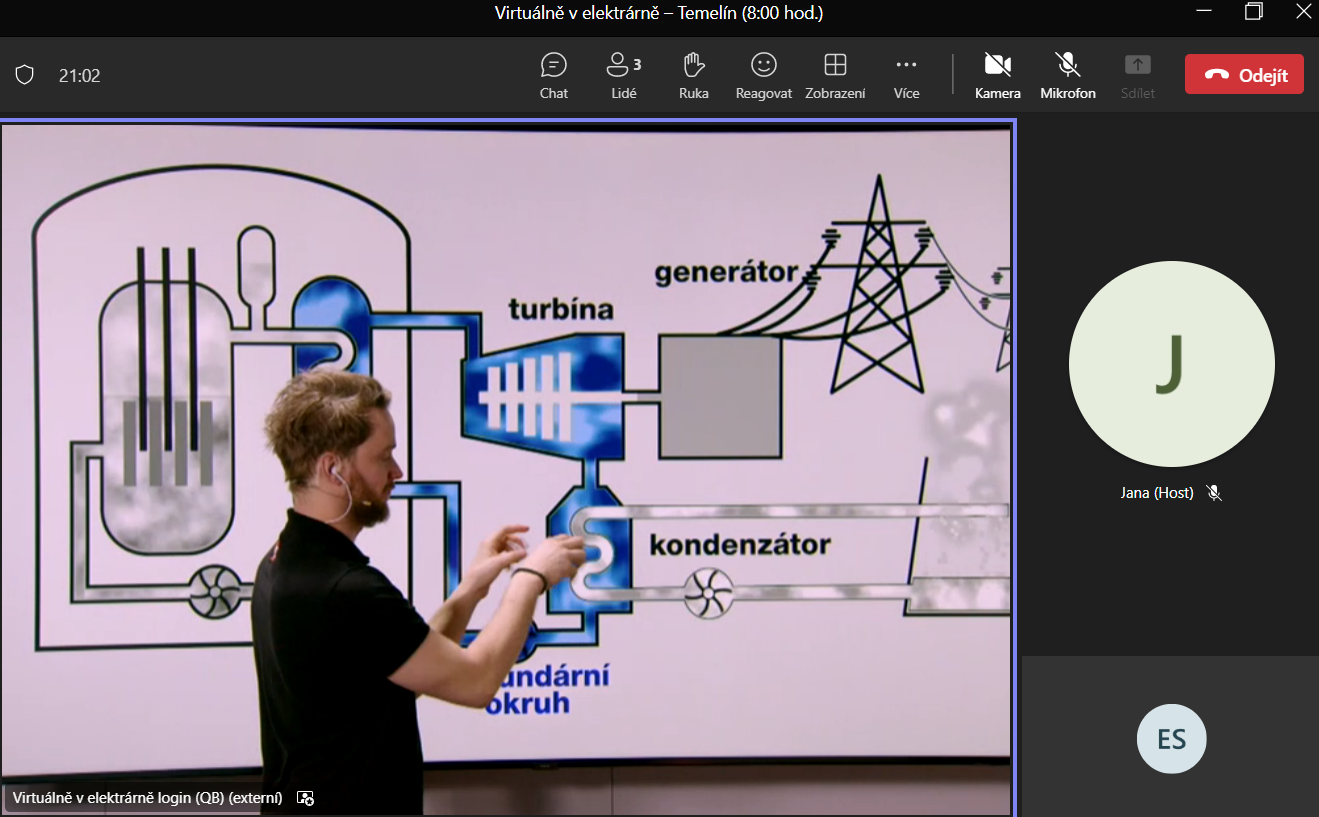Image resolution: width=1319 pixels, height=817 pixels.
Task: Click the shield security icon
Action: click(25, 75)
